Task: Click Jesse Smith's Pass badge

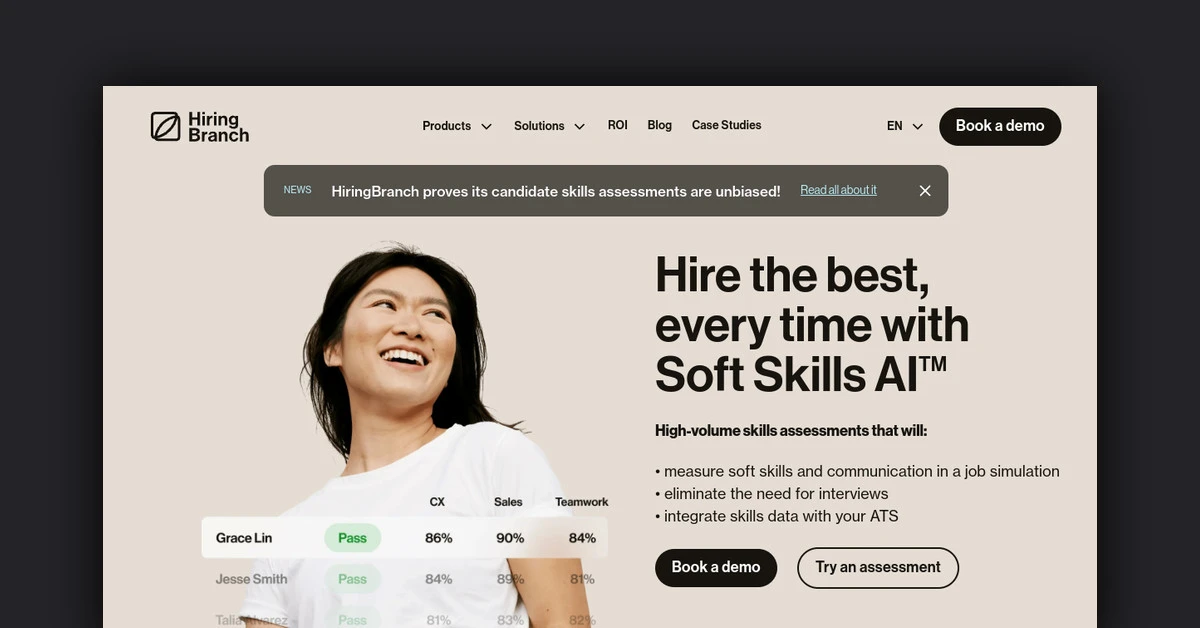Action: coord(352,579)
